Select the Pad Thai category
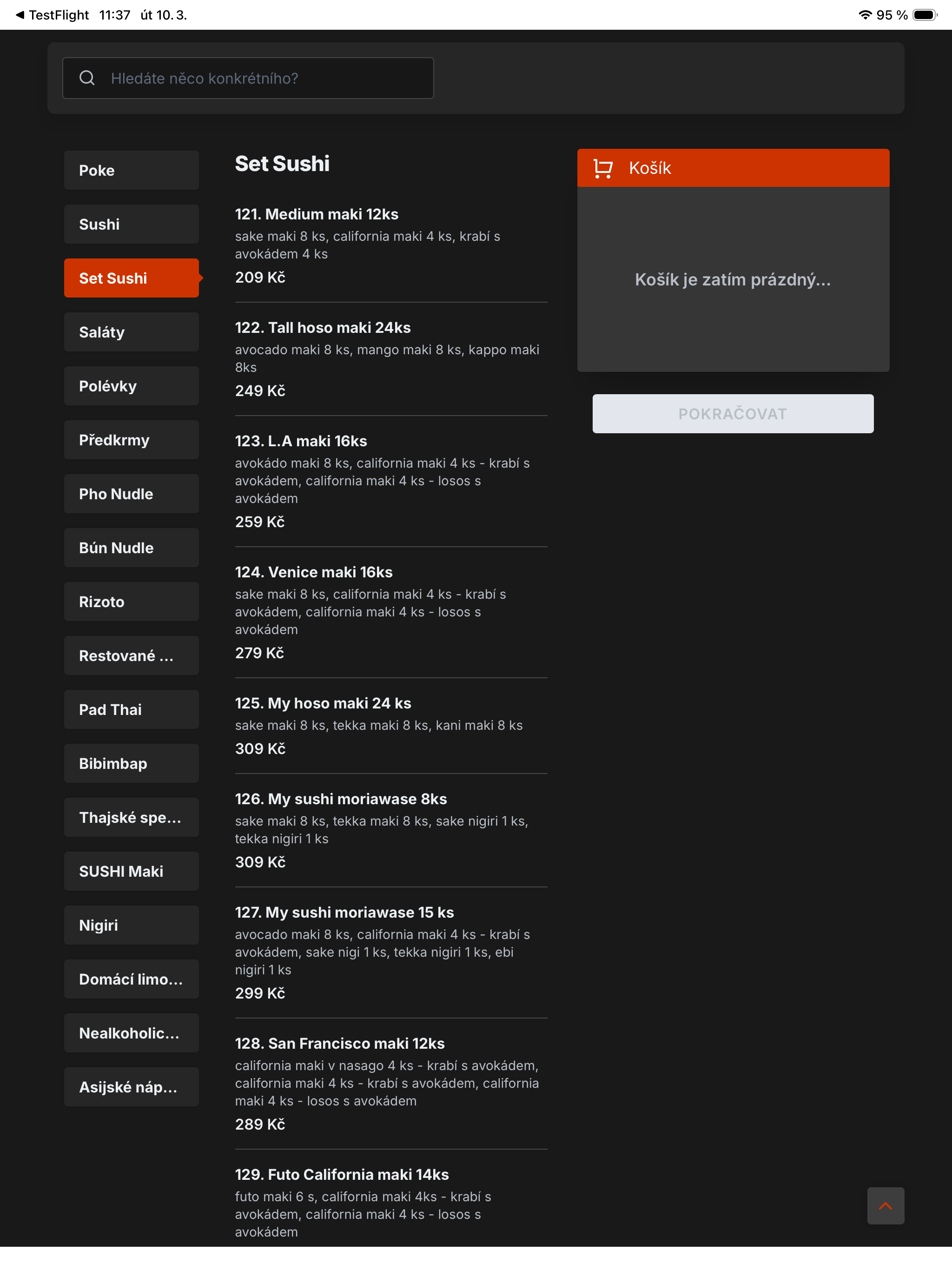Image resolution: width=952 pixels, height=1270 pixels. 132,710
